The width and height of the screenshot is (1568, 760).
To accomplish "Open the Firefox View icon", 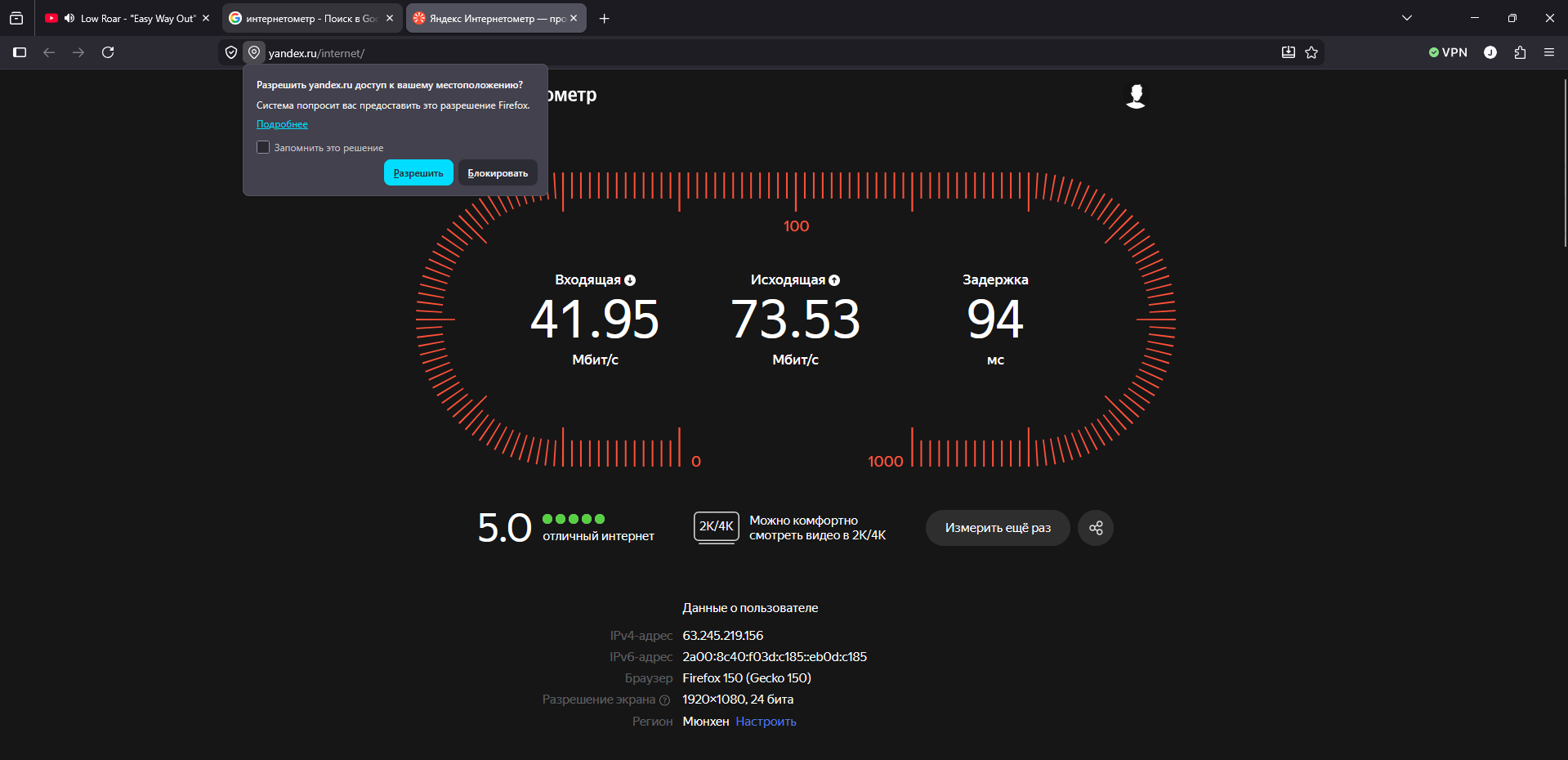I will click(16, 18).
